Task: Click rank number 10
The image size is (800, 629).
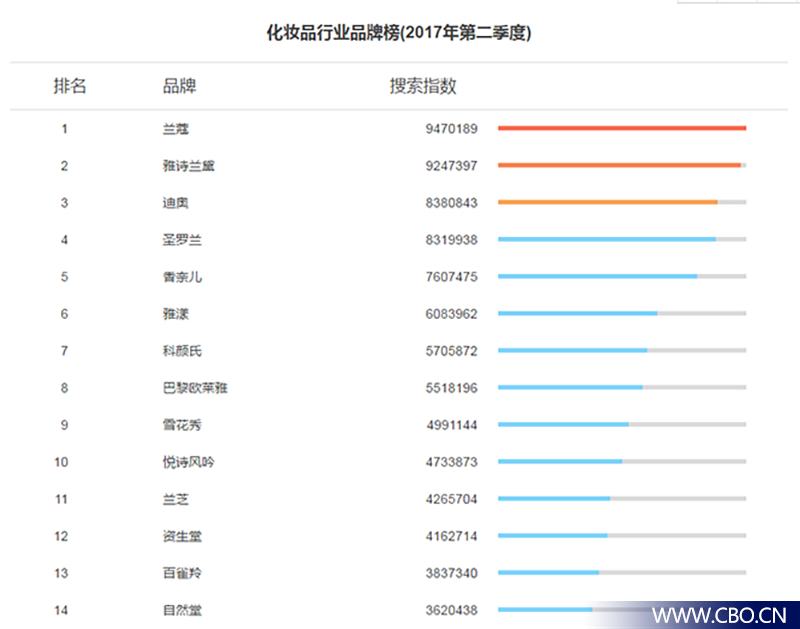Action: point(61,462)
